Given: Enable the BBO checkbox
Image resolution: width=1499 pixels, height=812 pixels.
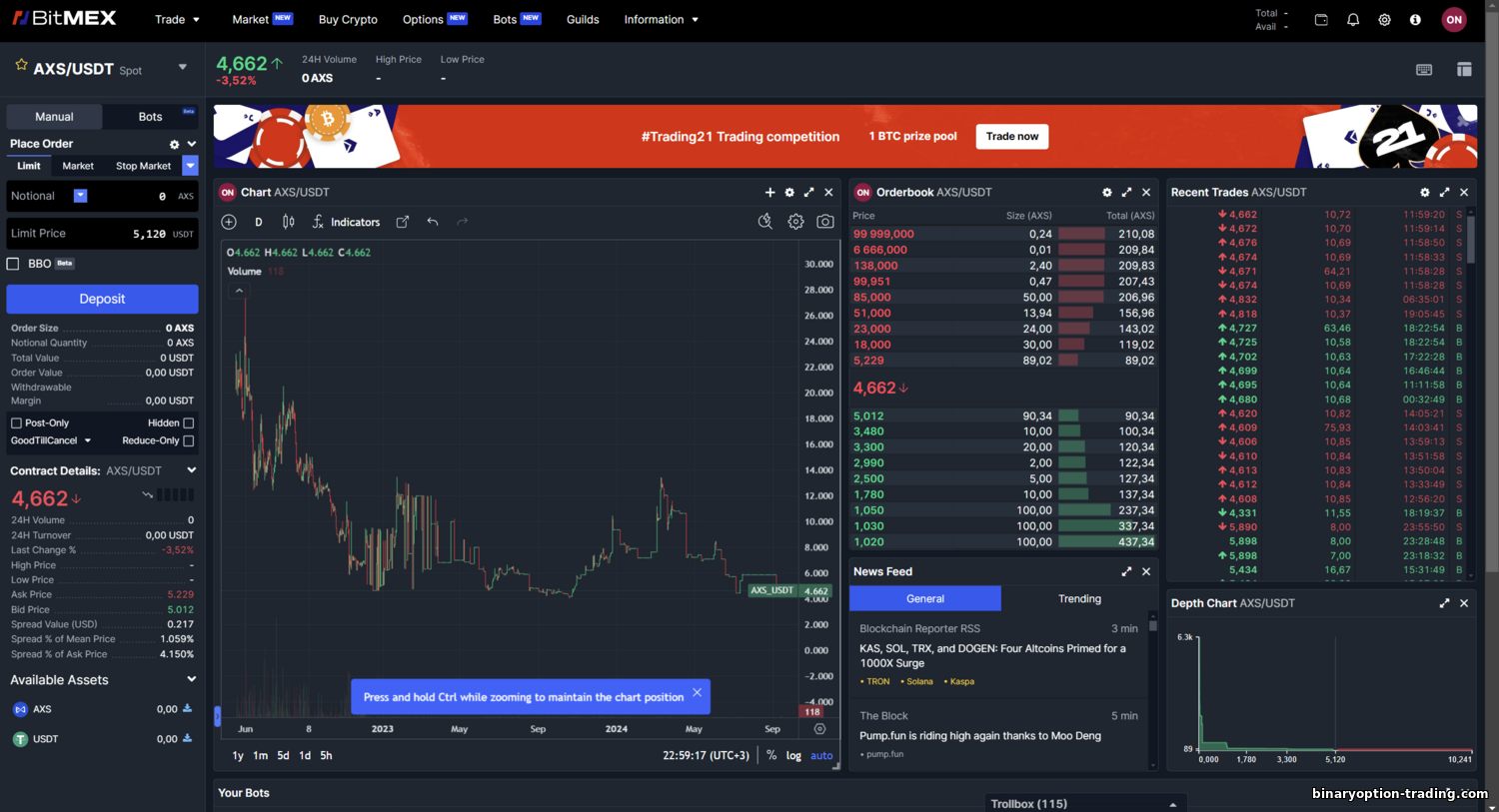Looking at the screenshot, I should coord(13,264).
